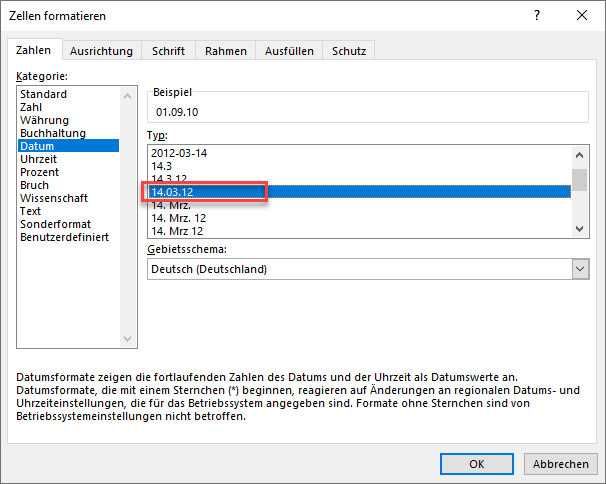Select the Wissenschaft category
This screenshot has width=606, height=484.
68,198
